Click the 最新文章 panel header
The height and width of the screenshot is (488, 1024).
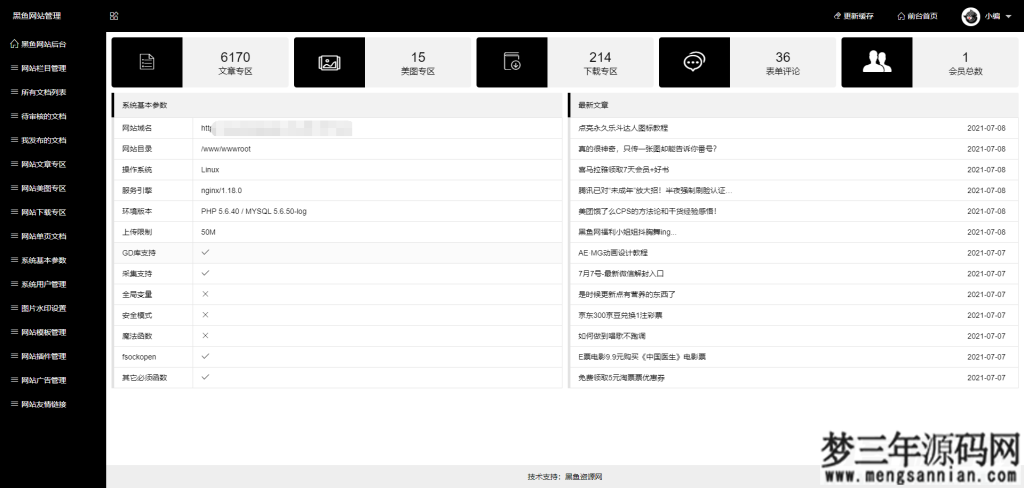tap(793, 105)
